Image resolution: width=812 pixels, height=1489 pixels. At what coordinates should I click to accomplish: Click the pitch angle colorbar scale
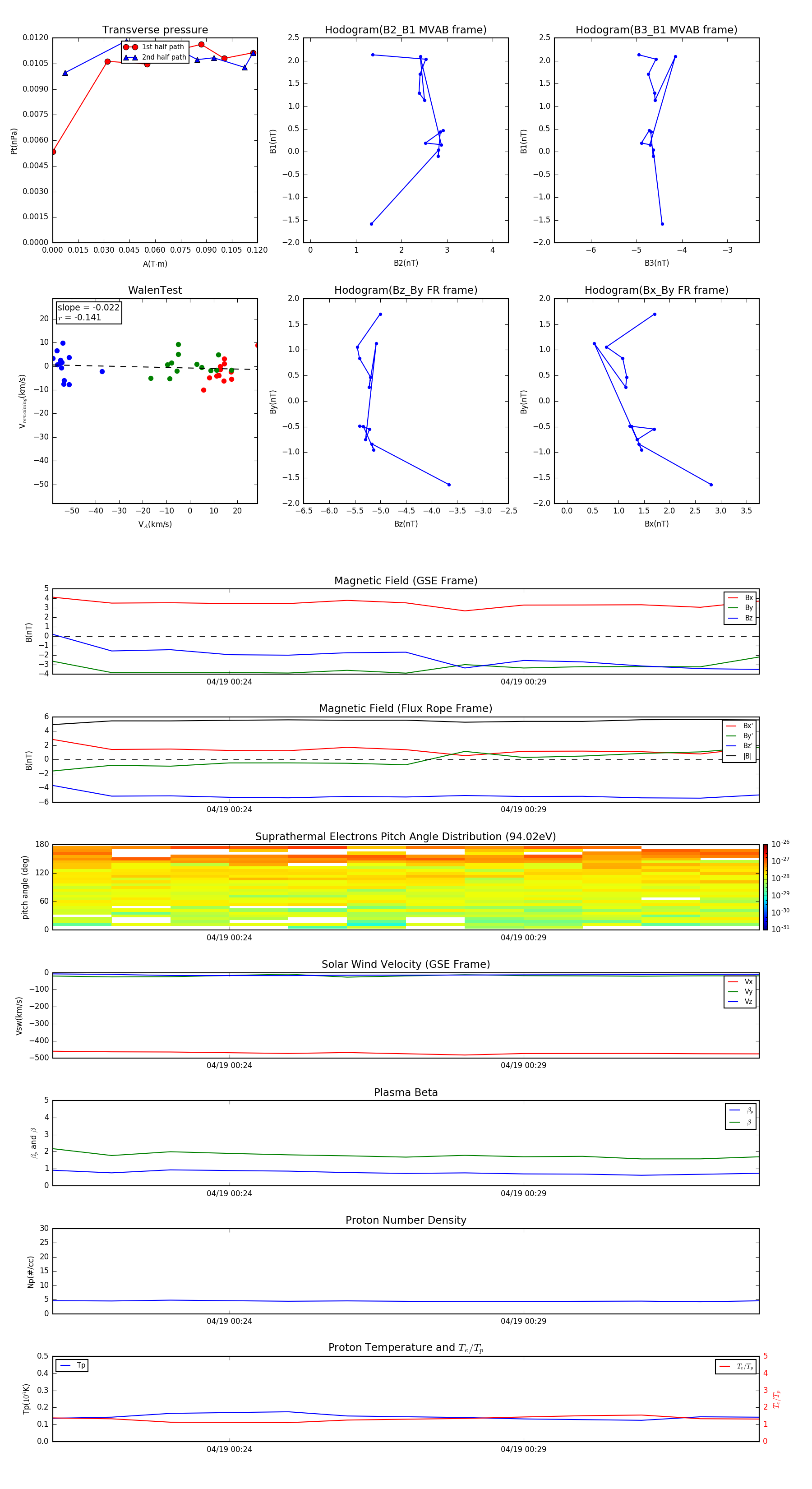[765, 887]
